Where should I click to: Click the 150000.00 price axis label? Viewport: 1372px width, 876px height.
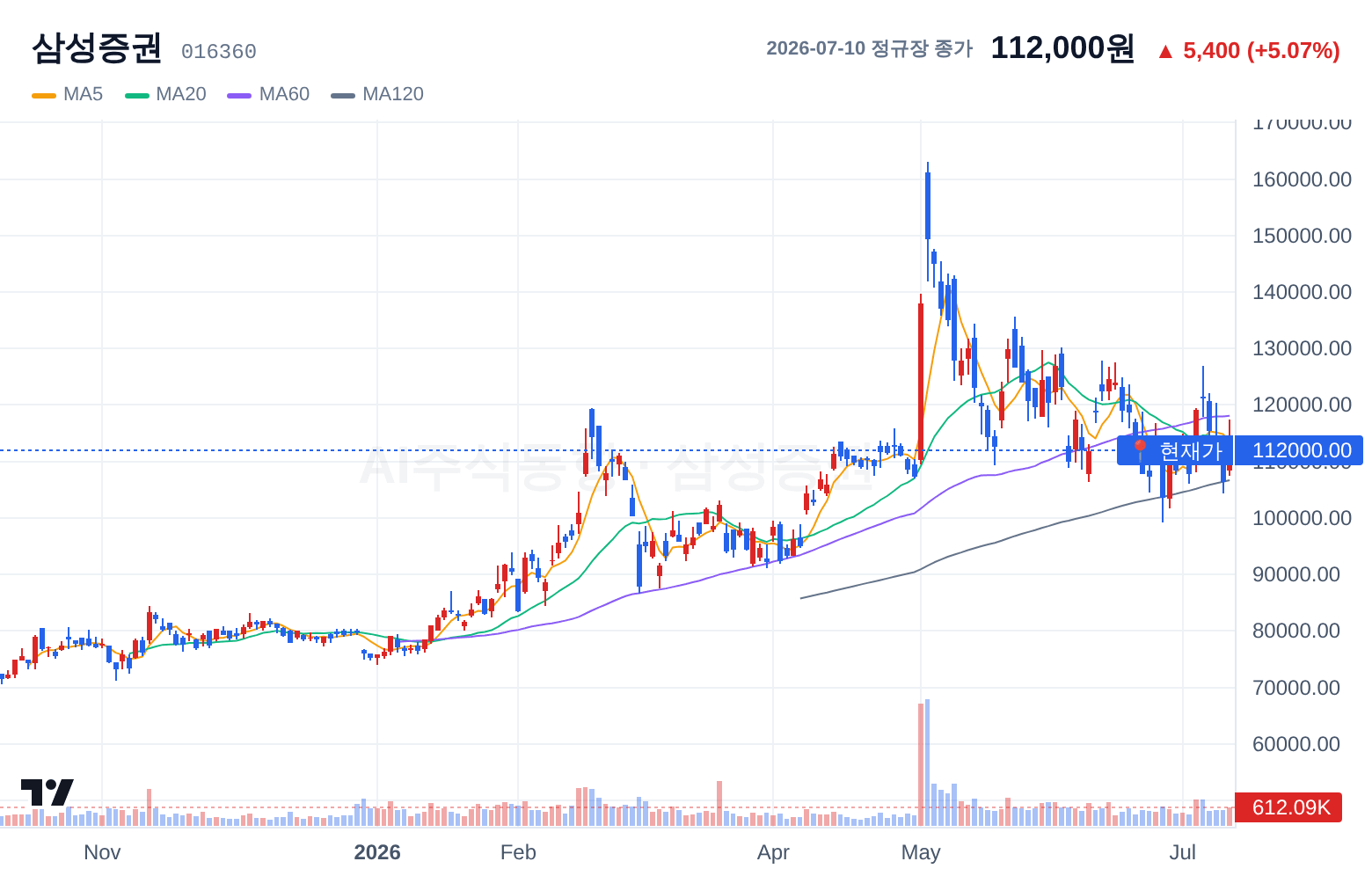pos(1302,236)
